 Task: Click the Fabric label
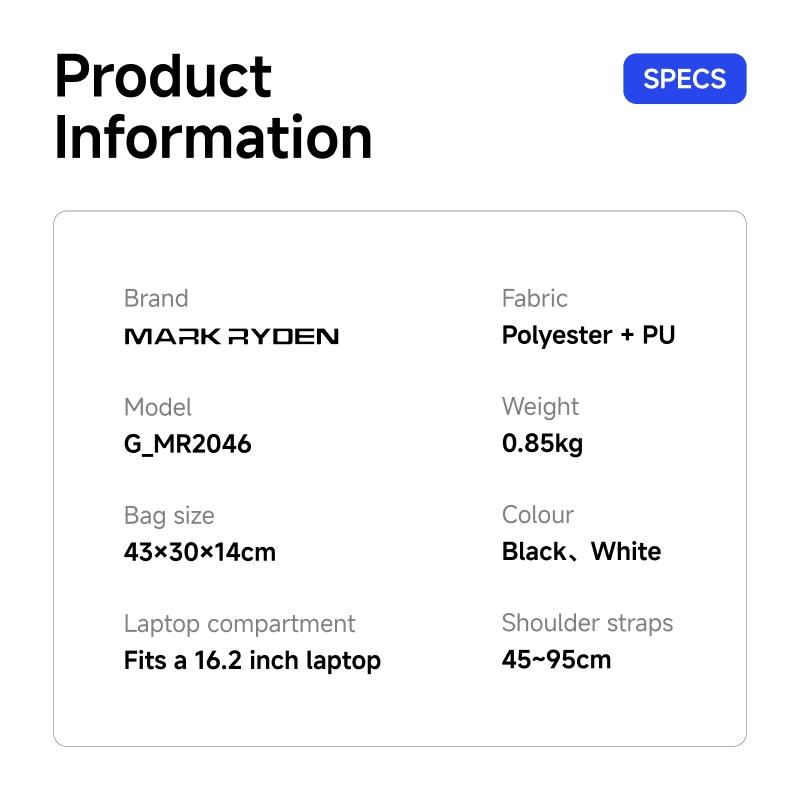coord(535,298)
